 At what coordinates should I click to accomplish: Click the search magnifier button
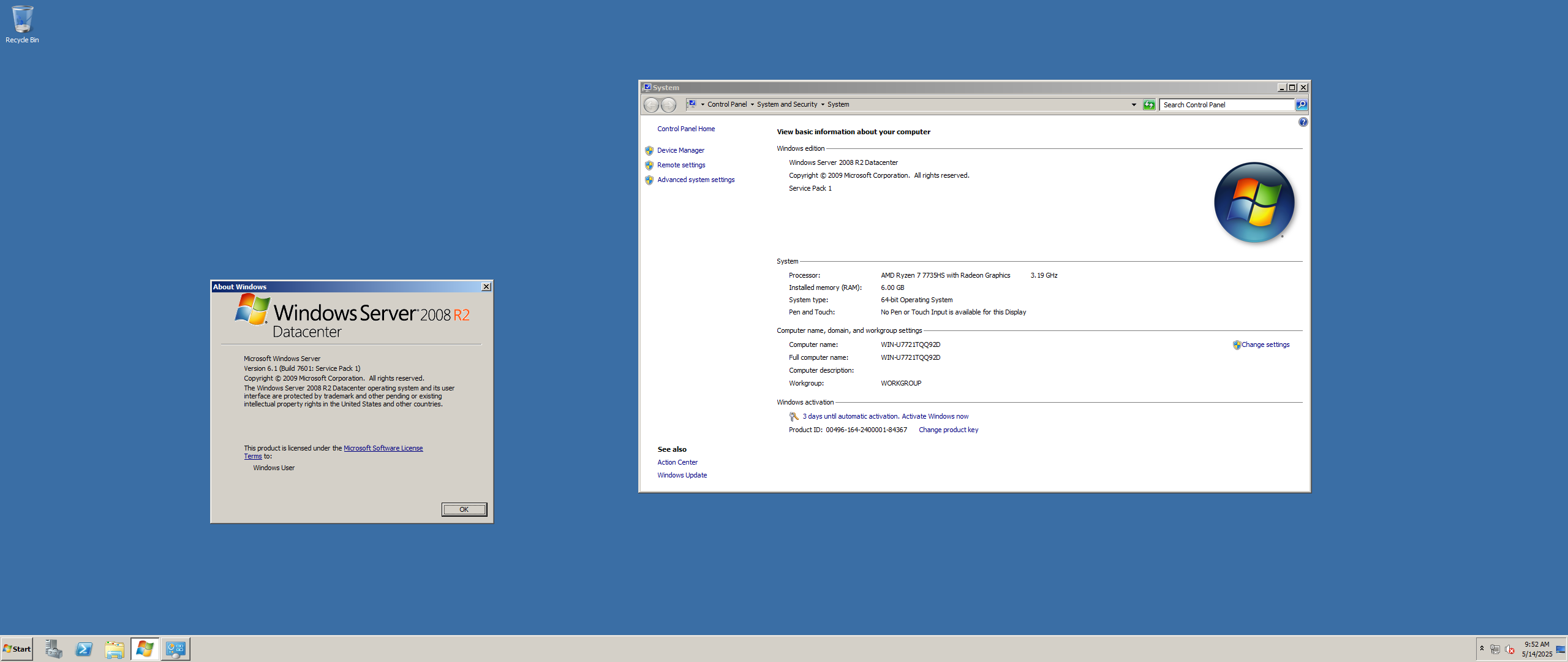tap(1302, 105)
